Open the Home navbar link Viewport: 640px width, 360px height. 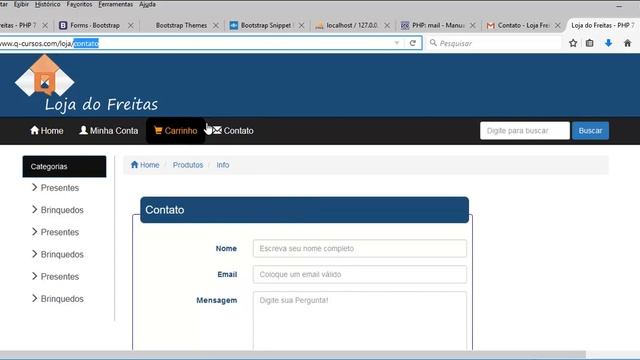(x=47, y=131)
